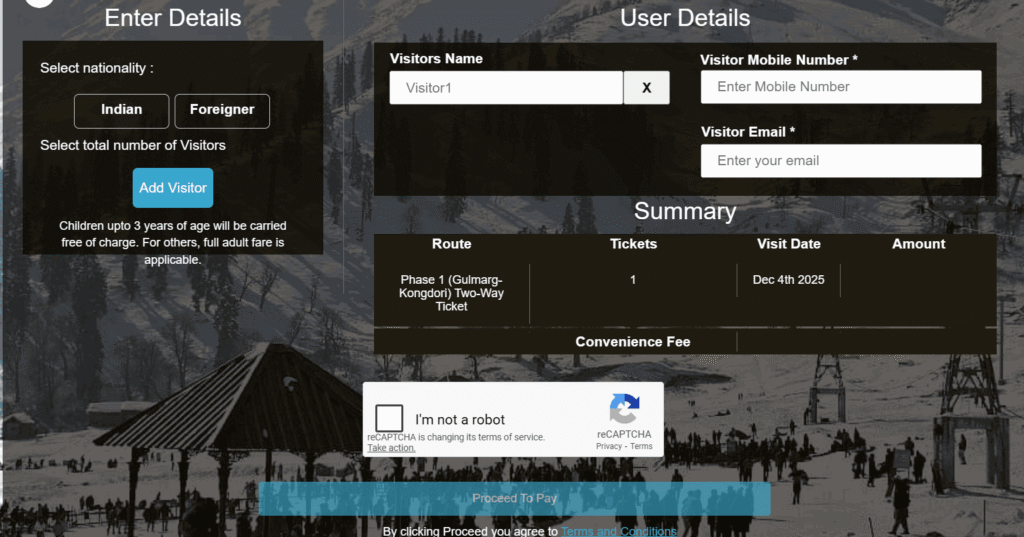Image resolution: width=1024 pixels, height=537 pixels.
Task: Click the Route column header
Action: pos(451,244)
